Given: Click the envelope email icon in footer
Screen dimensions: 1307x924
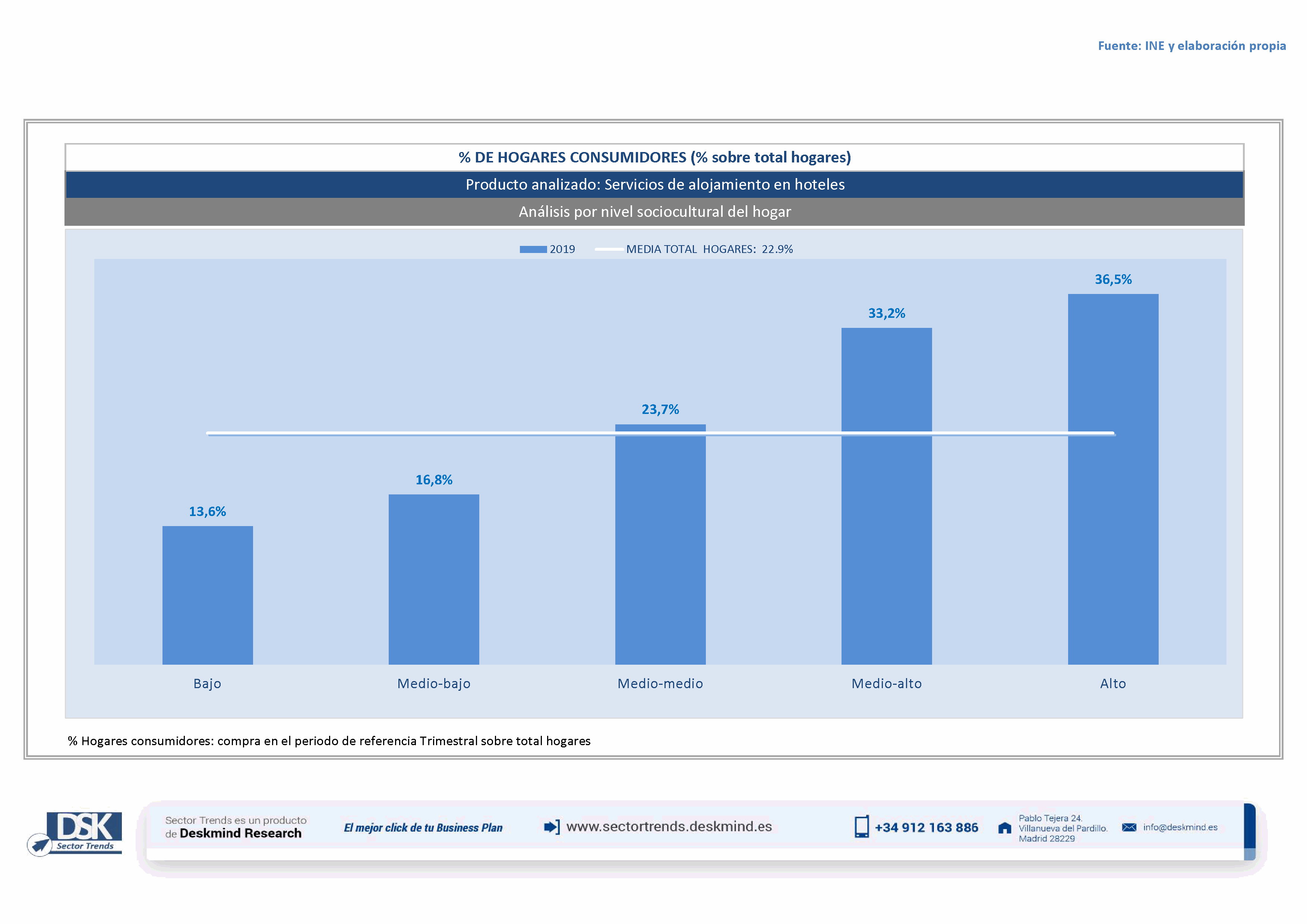Looking at the screenshot, I should coord(1129,827).
